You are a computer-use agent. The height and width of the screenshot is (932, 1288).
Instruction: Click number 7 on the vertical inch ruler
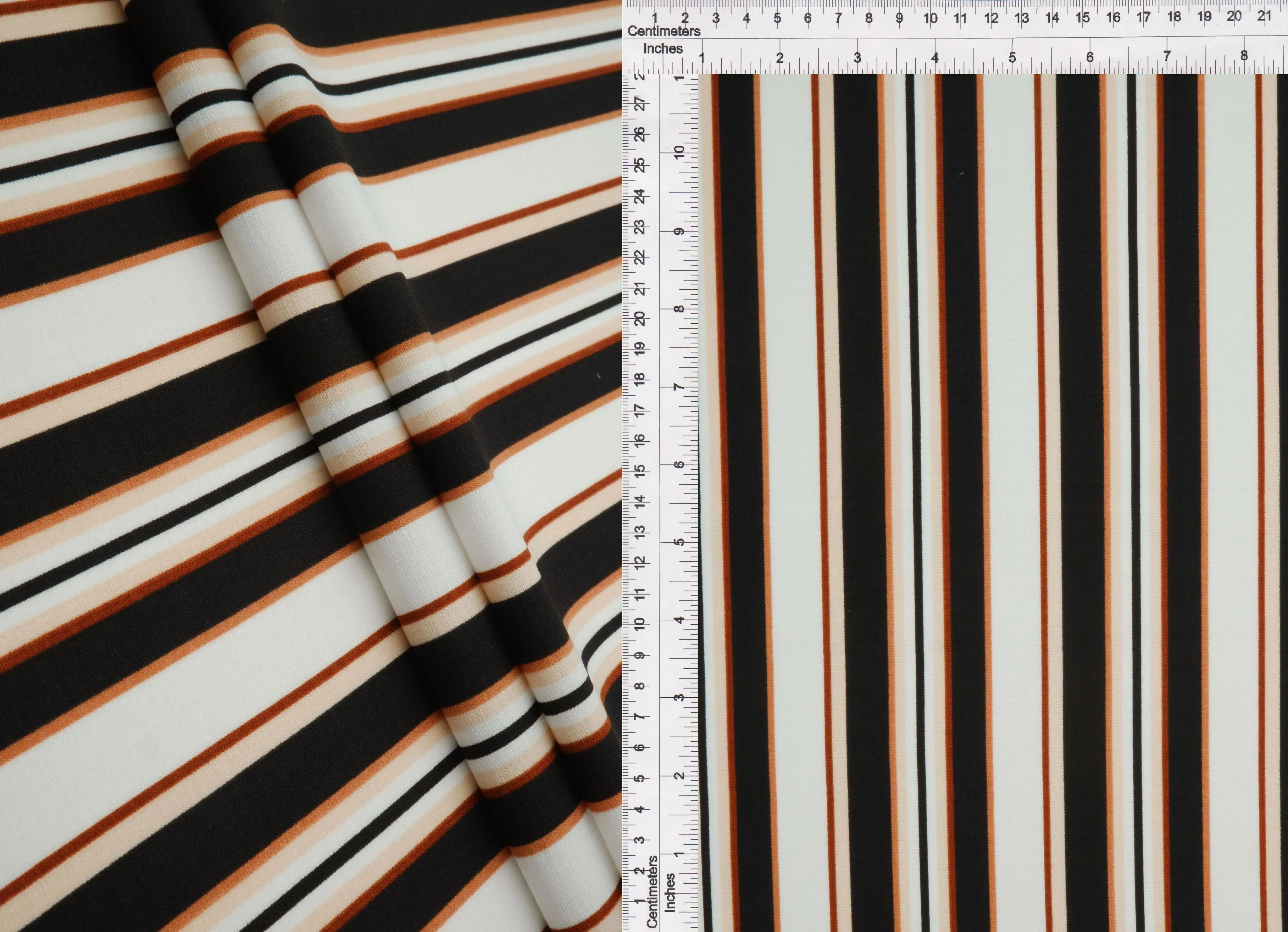point(679,387)
